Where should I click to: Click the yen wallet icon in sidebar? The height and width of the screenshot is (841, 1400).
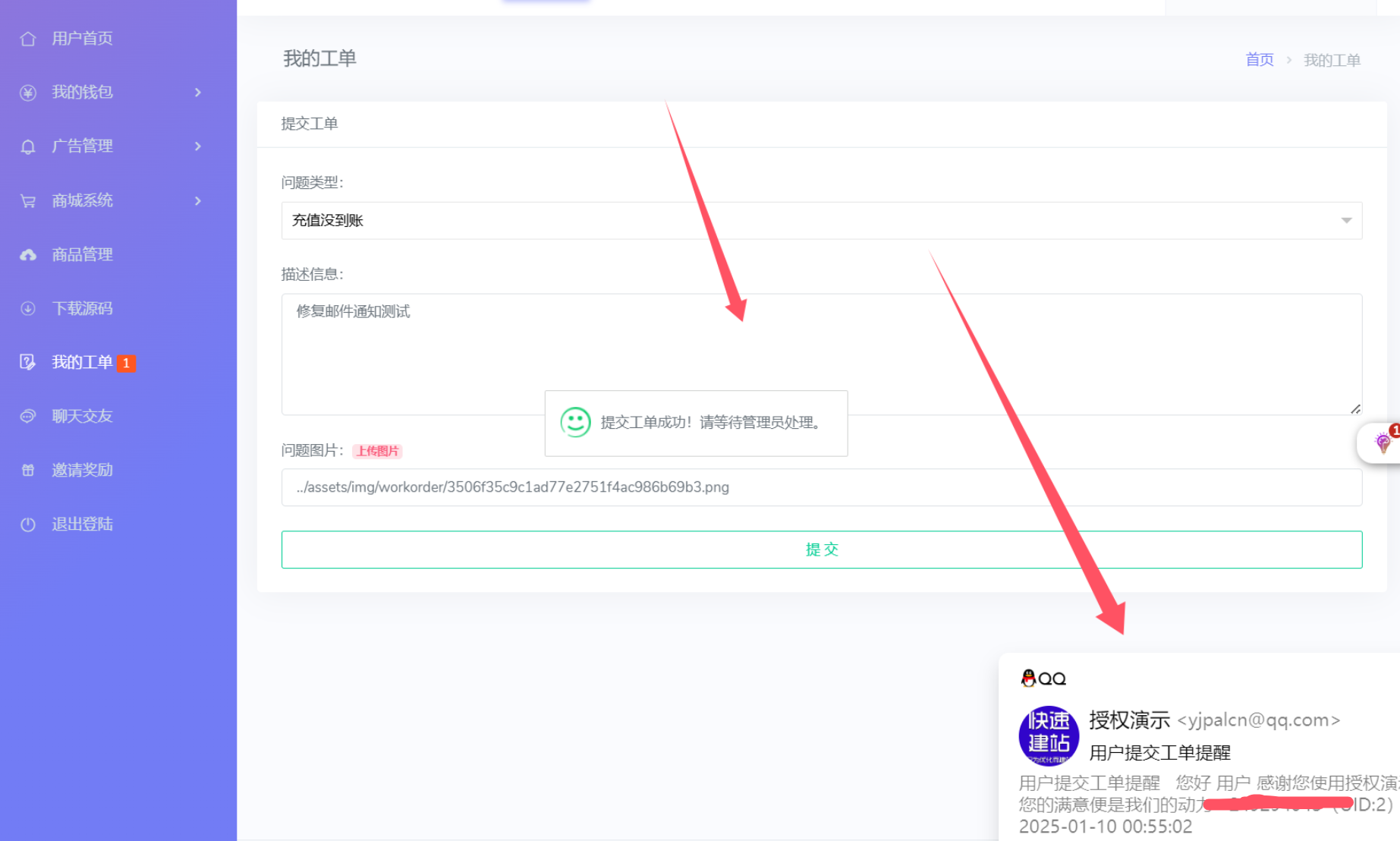coord(28,93)
